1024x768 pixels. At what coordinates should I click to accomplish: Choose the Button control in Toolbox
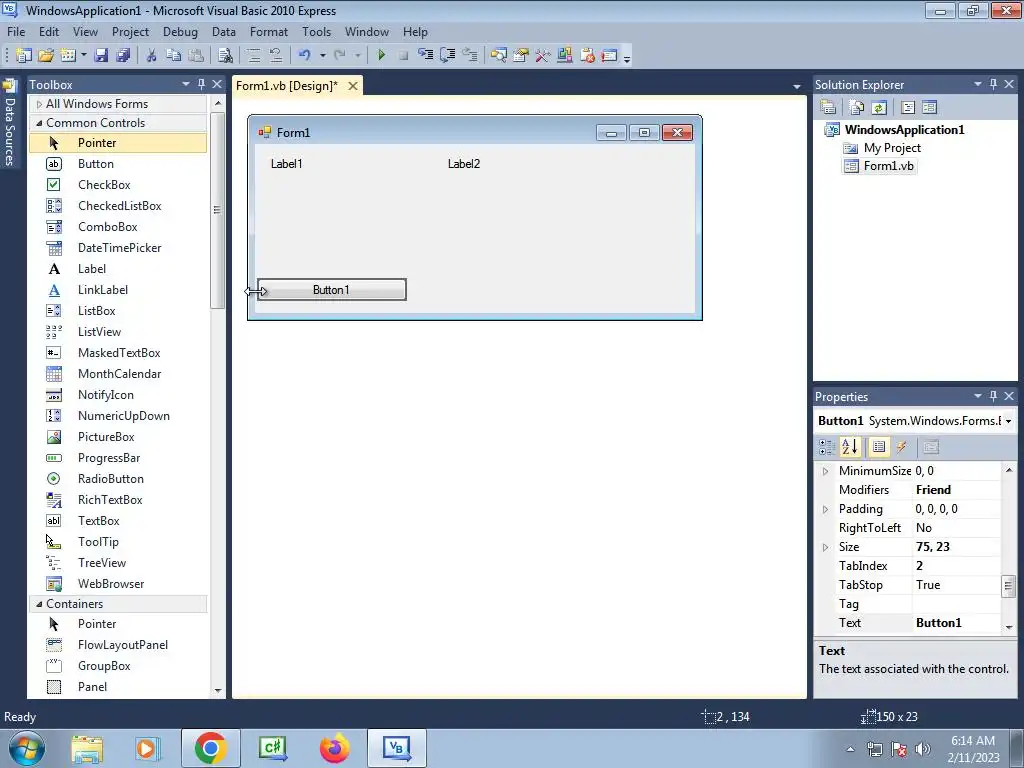(118, 164)
